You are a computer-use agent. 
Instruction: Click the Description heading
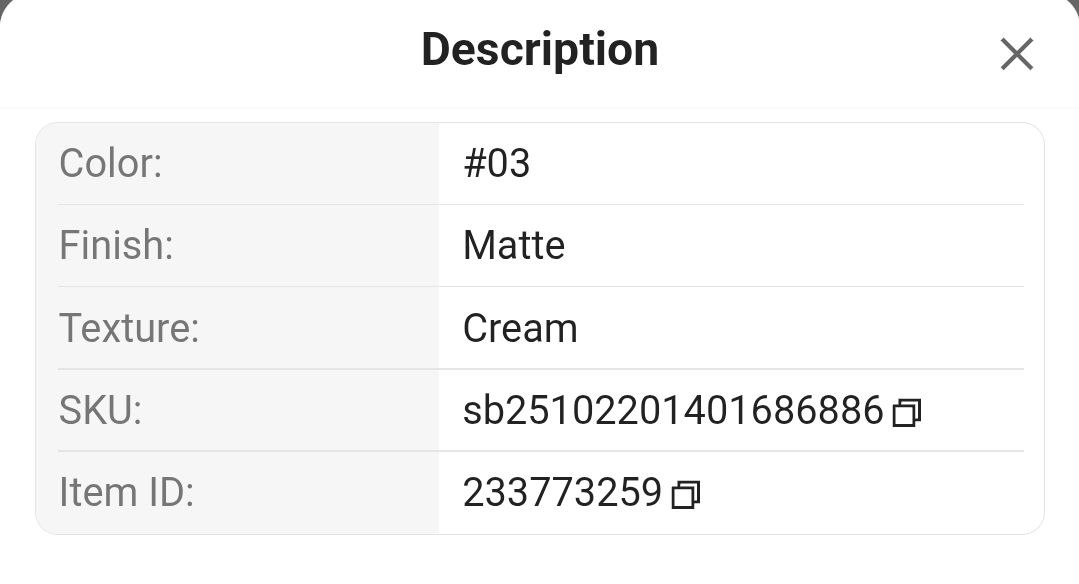pyautogui.click(x=540, y=49)
